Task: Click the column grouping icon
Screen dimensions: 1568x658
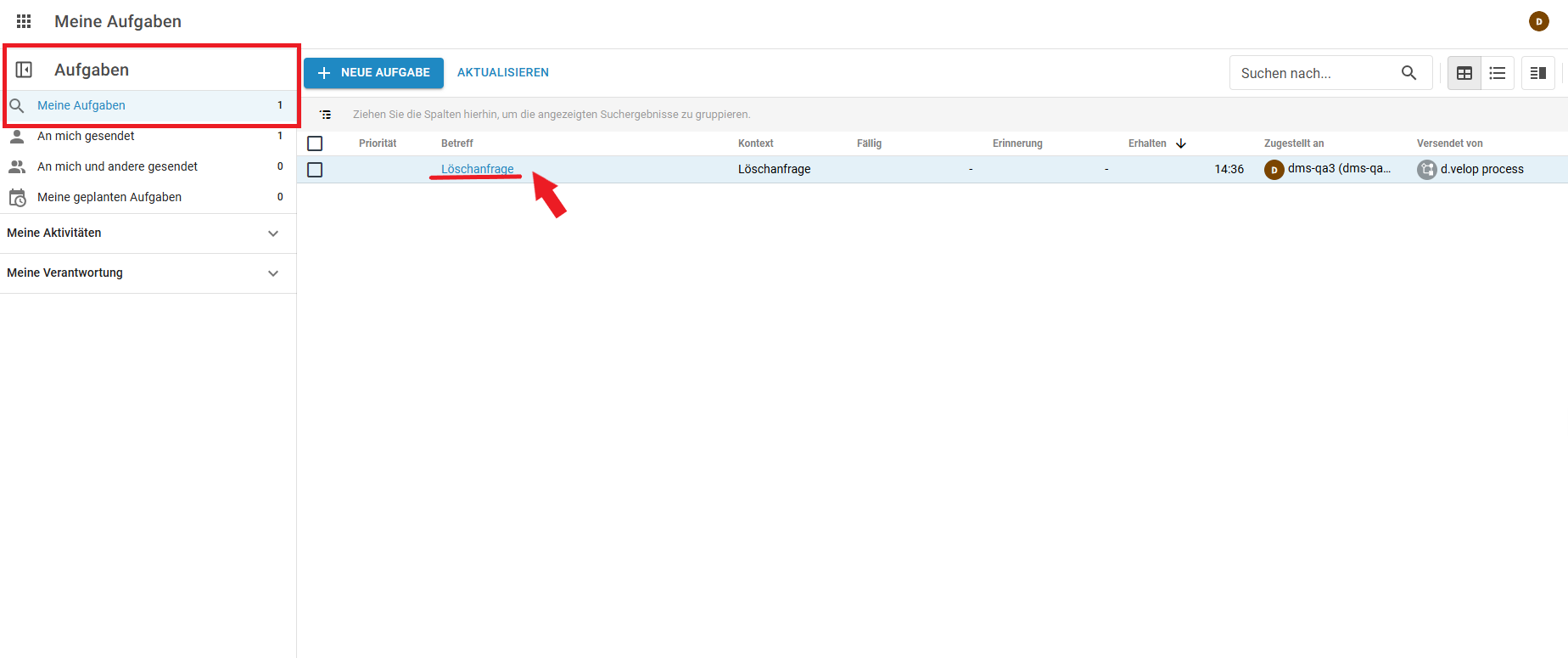Action: (x=326, y=115)
